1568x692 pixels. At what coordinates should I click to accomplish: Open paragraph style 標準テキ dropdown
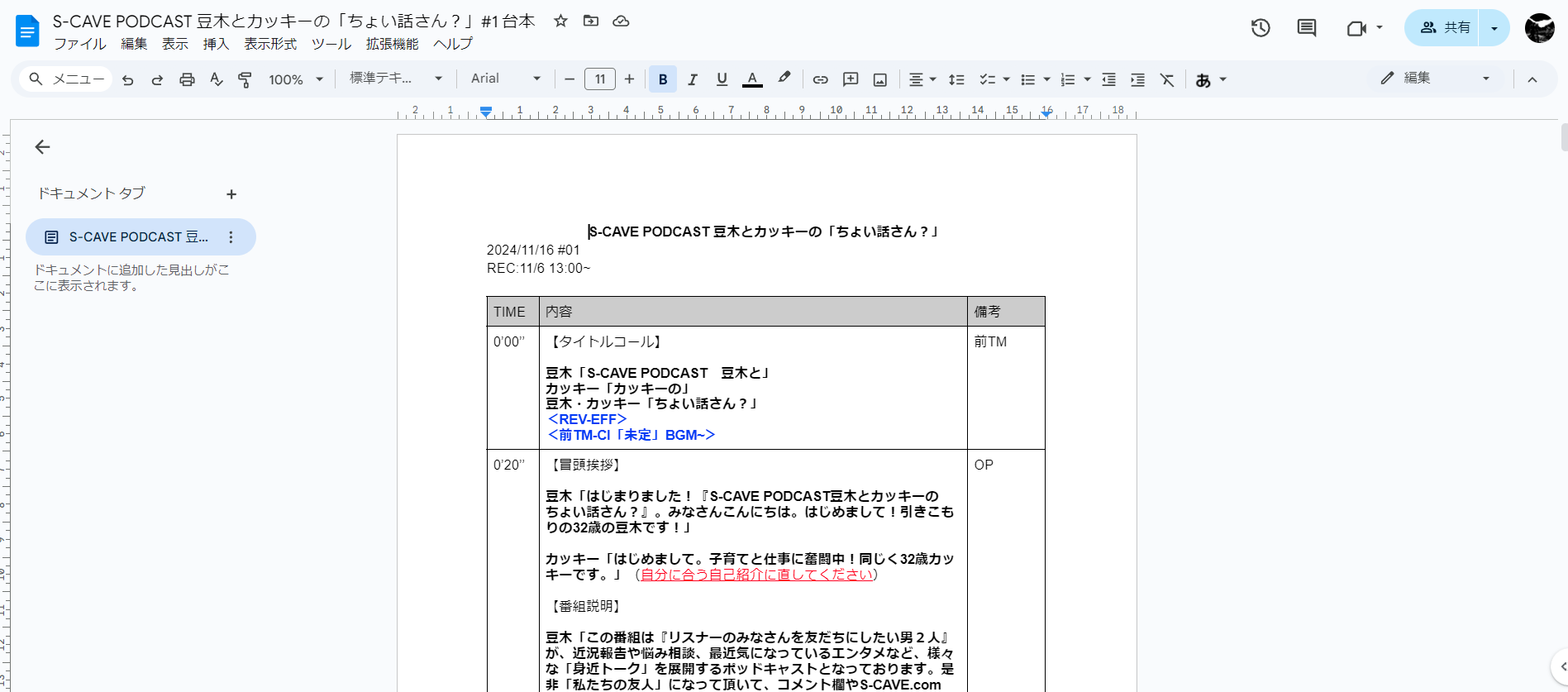pyautogui.click(x=396, y=79)
